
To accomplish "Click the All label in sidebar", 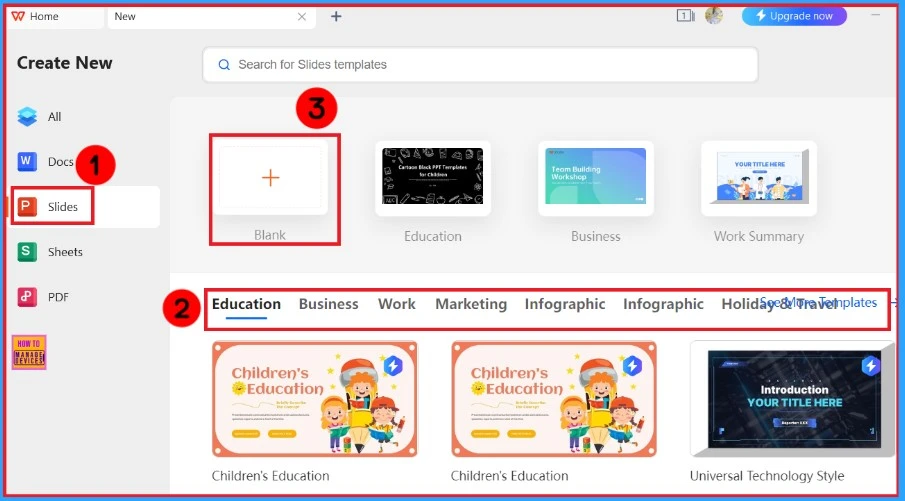I will click(54, 117).
